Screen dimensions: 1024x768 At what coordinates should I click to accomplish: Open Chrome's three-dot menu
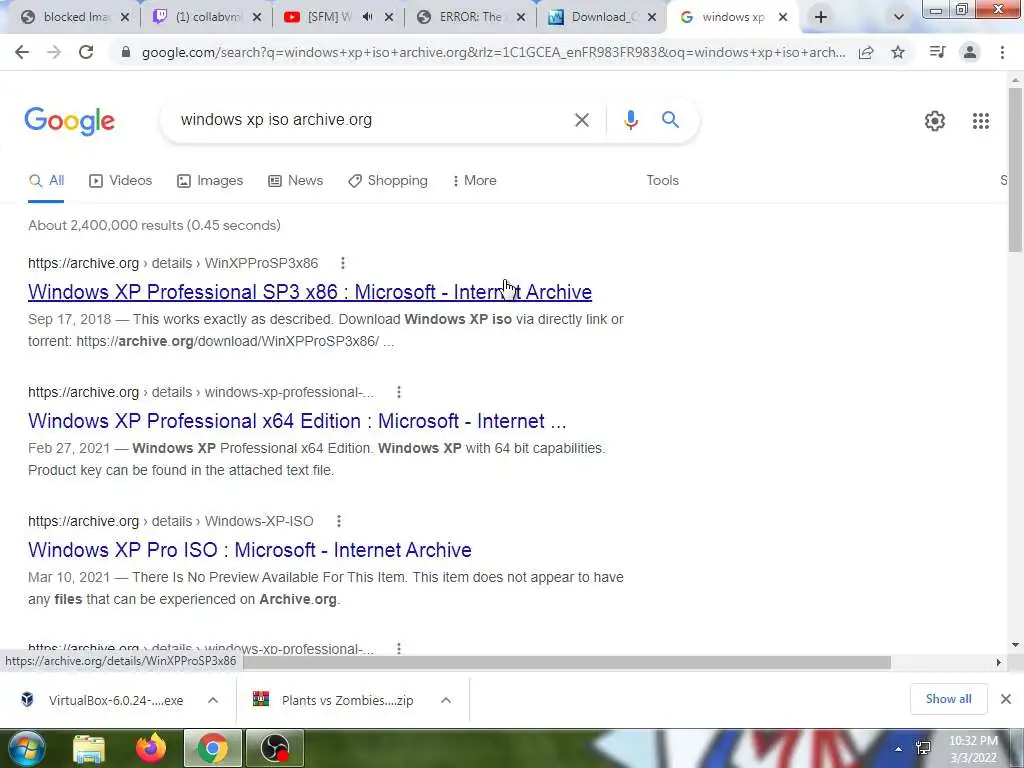coord(1002,52)
